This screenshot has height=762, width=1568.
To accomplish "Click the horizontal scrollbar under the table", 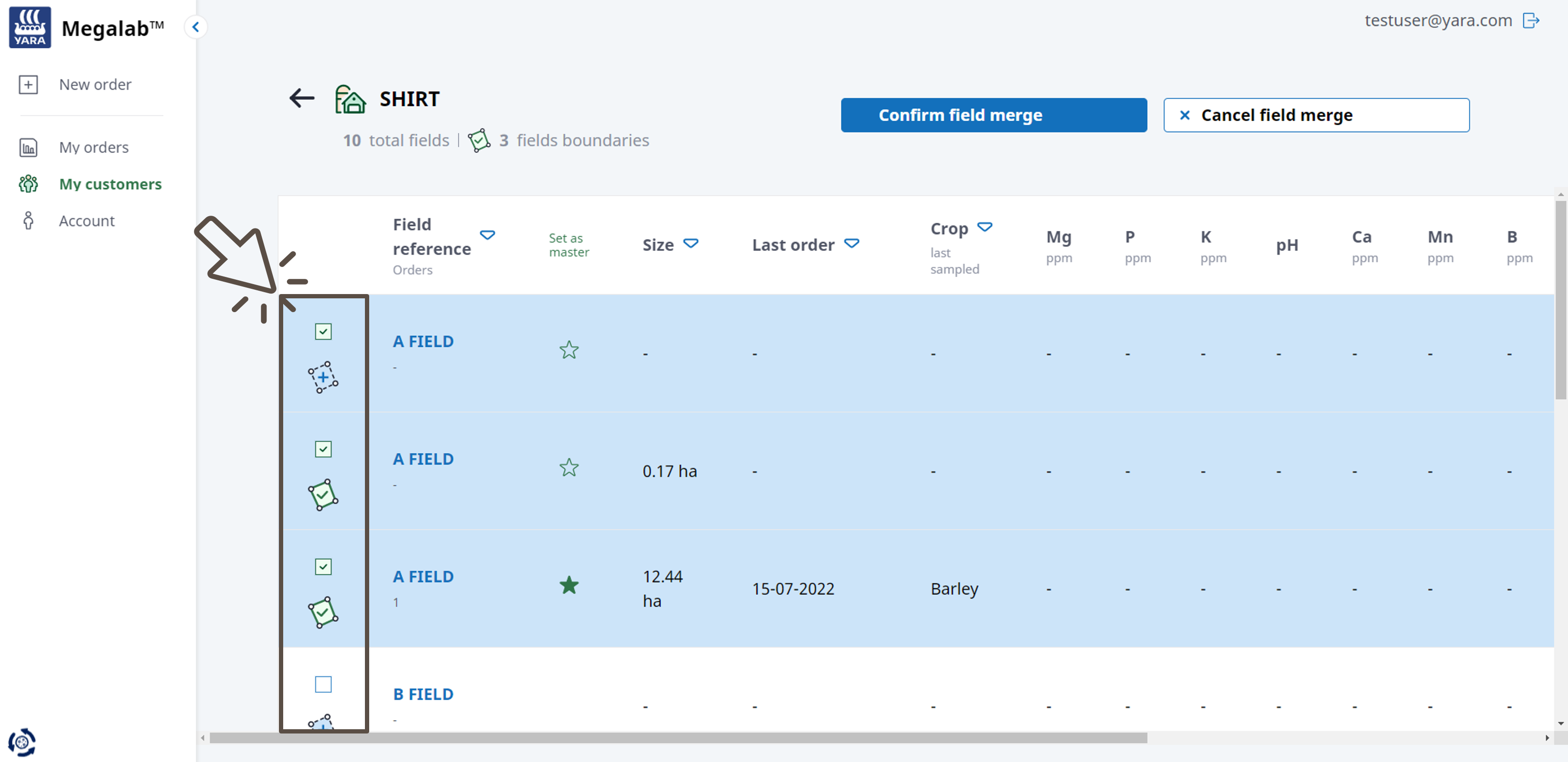I will pos(678,738).
